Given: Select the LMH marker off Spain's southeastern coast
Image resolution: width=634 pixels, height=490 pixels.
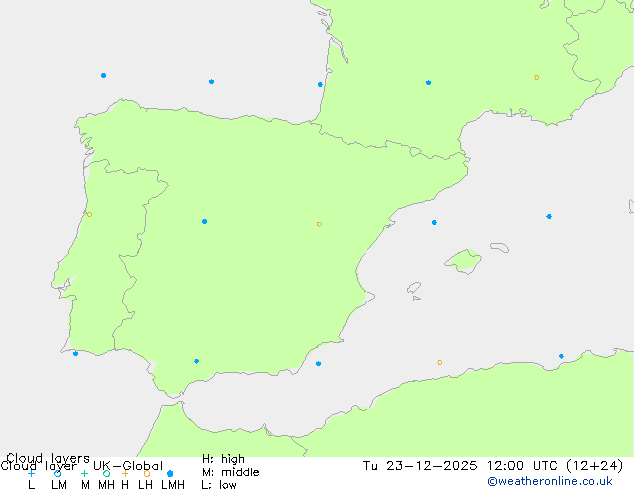Looking at the screenshot, I should point(319,364).
